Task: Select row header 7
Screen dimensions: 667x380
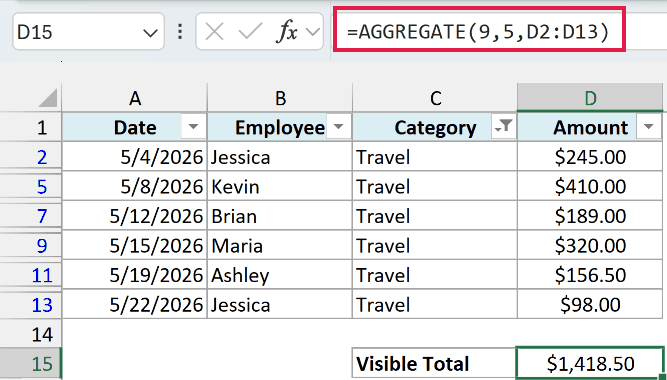Action: (x=31, y=216)
